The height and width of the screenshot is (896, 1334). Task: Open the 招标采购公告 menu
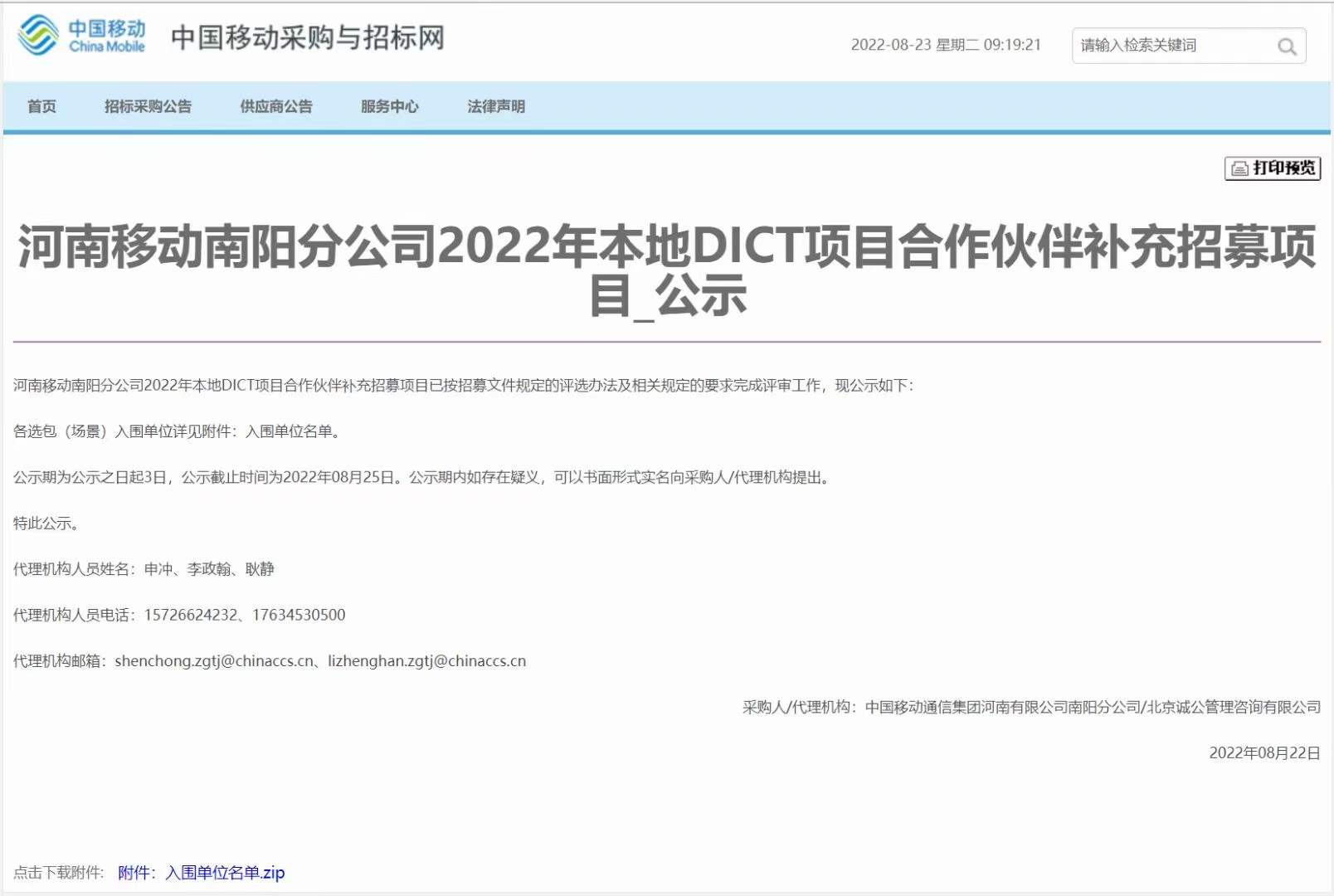[148, 106]
